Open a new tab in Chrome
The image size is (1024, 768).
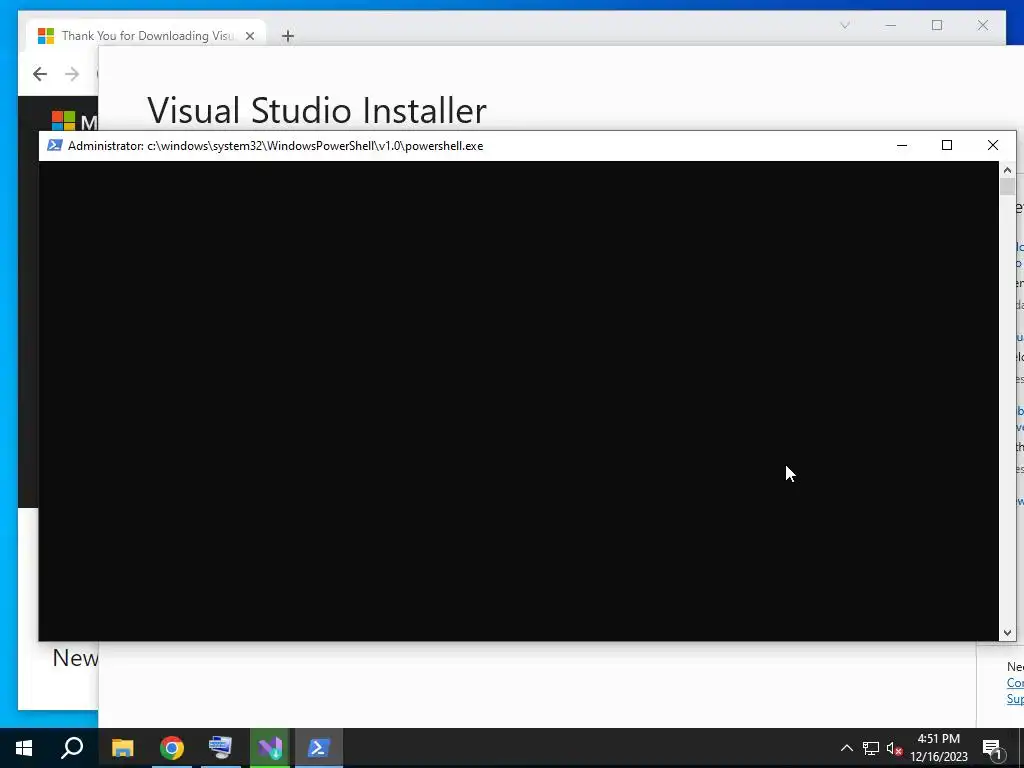point(288,36)
